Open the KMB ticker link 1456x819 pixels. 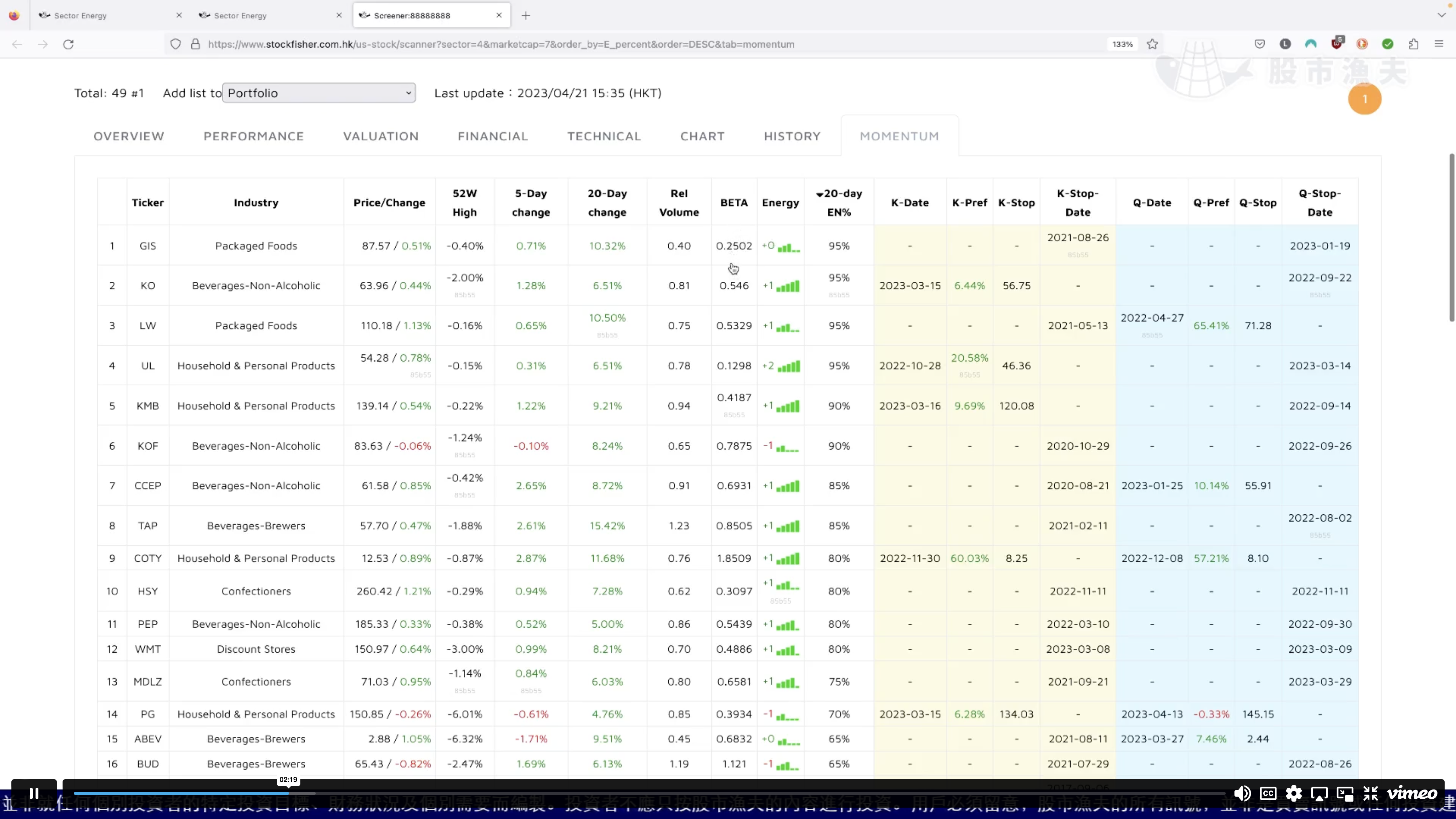point(148,406)
